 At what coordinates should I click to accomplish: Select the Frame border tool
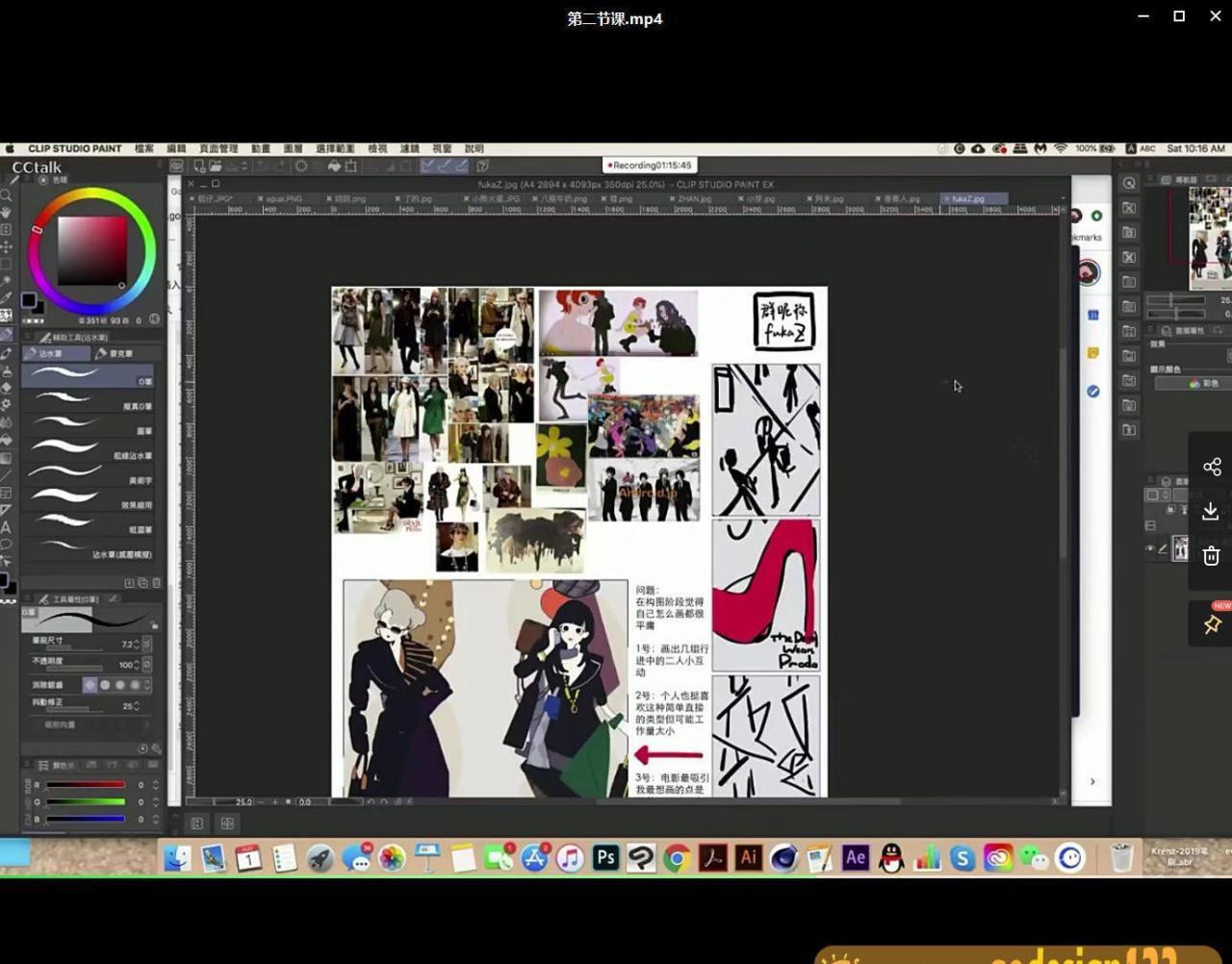point(7,492)
